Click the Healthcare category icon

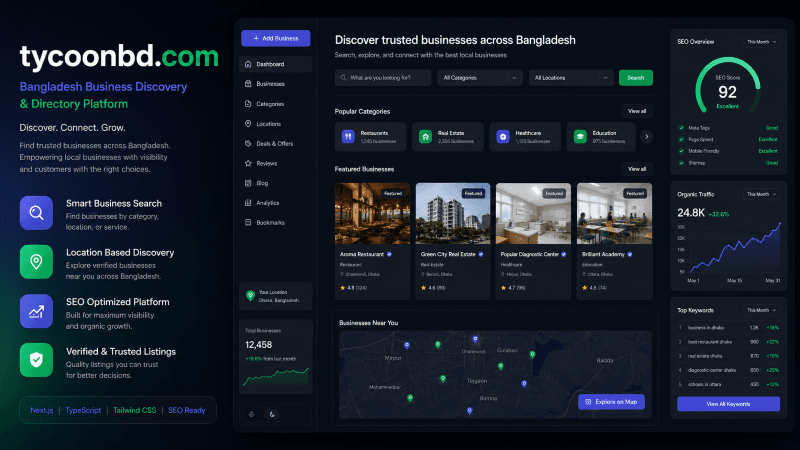[503, 136]
